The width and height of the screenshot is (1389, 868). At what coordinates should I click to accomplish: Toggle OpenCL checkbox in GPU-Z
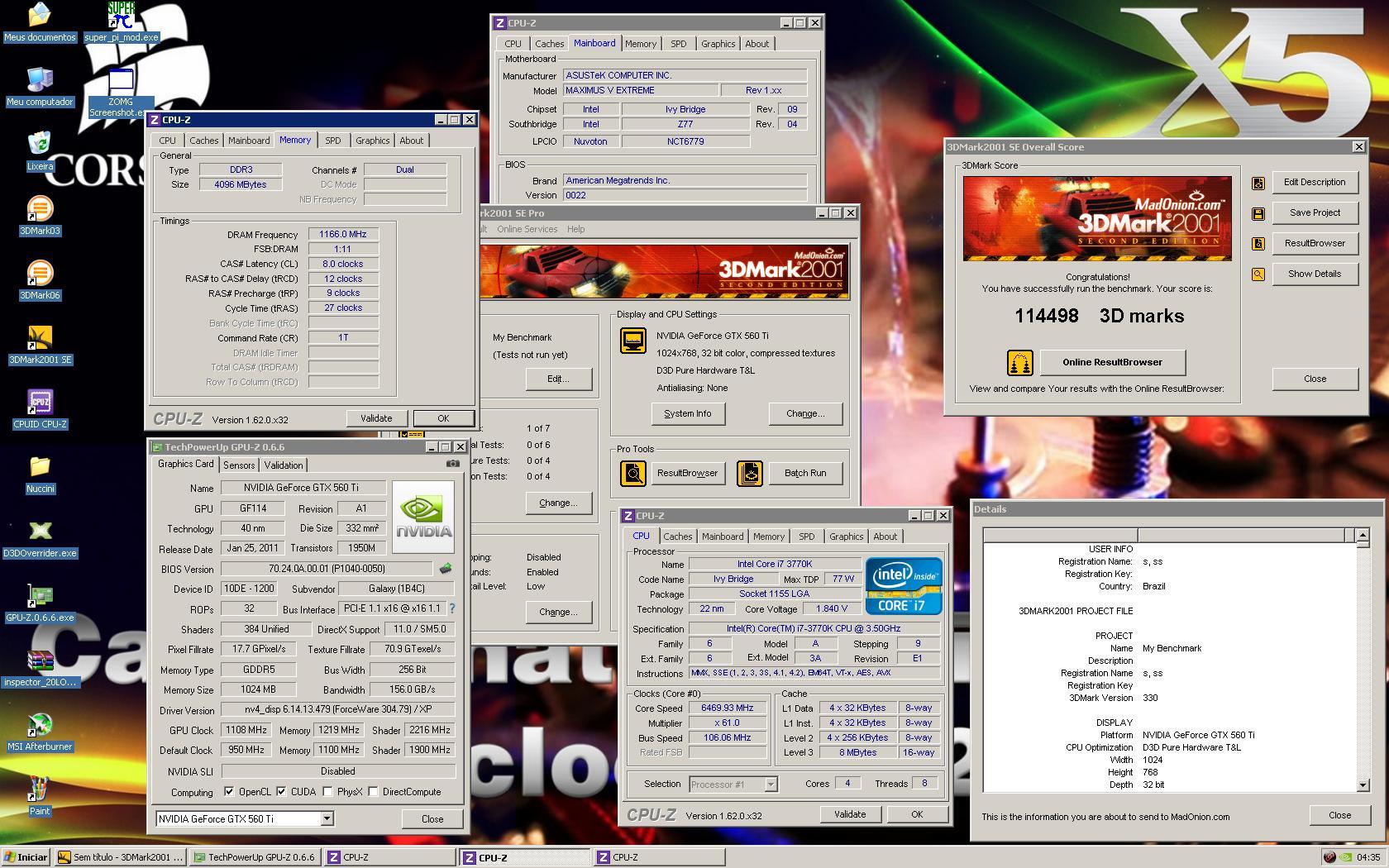point(229,792)
